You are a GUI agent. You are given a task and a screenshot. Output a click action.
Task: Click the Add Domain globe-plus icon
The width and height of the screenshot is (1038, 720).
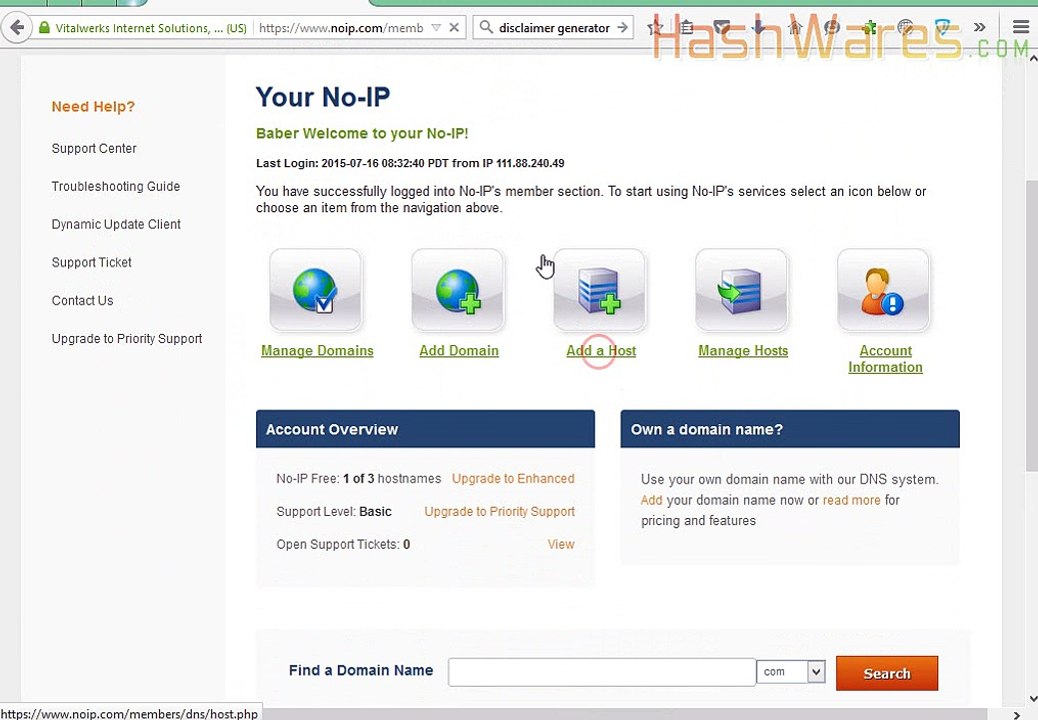pos(458,290)
